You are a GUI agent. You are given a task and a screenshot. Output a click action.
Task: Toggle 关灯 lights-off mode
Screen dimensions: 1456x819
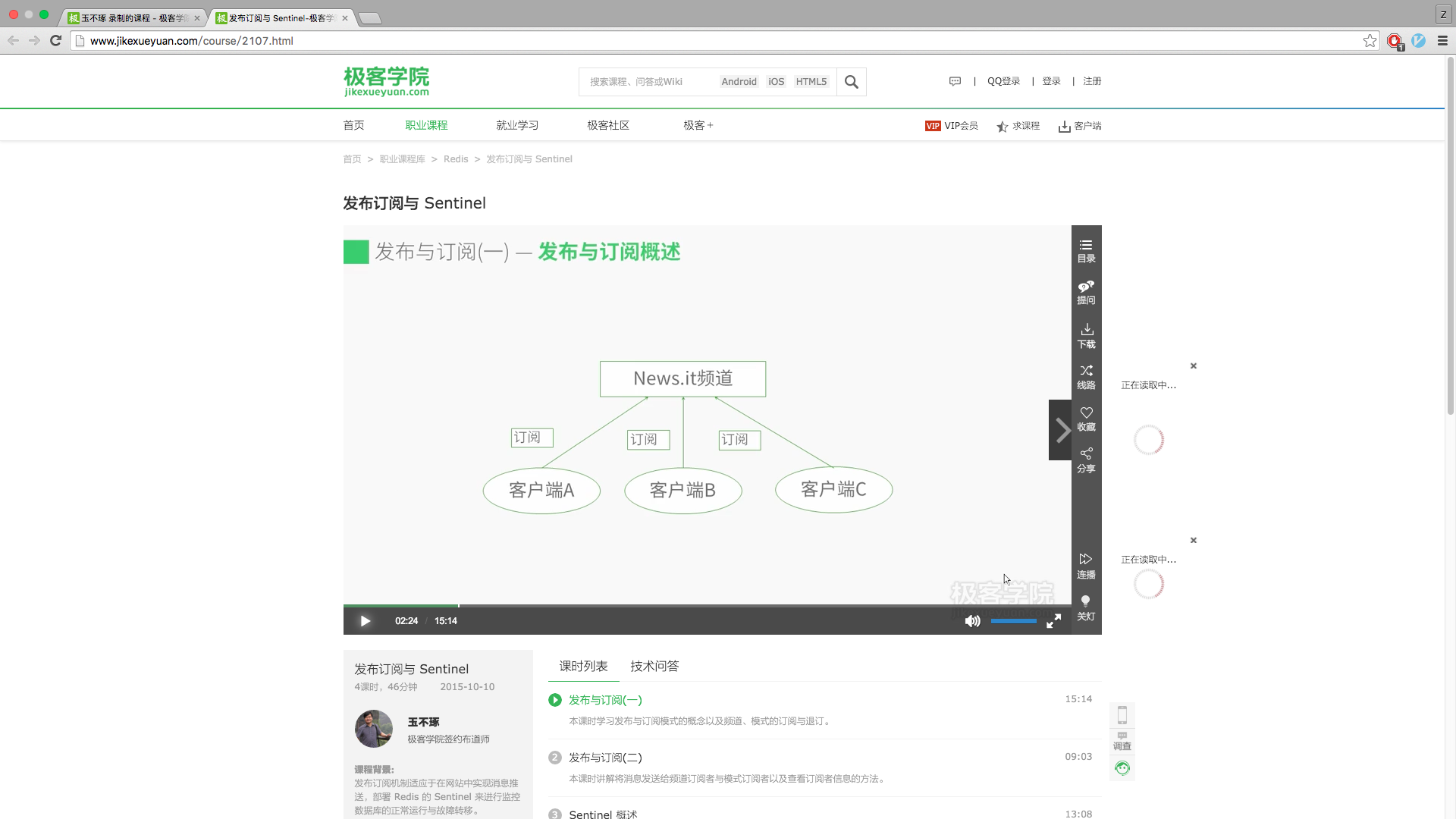[x=1086, y=607]
